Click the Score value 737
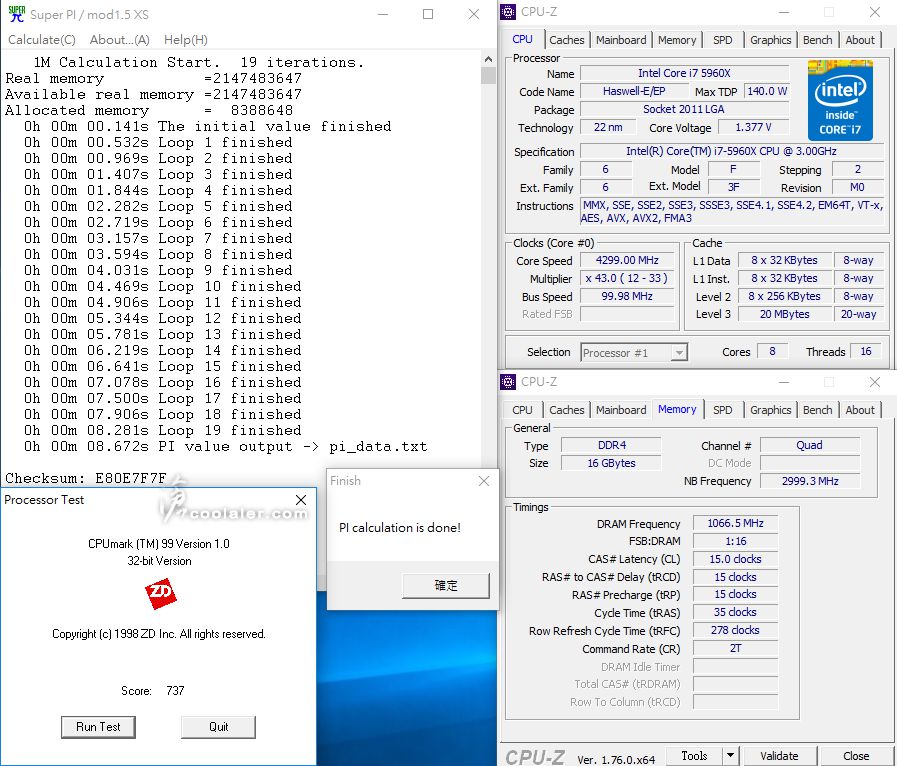 pos(175,690)
